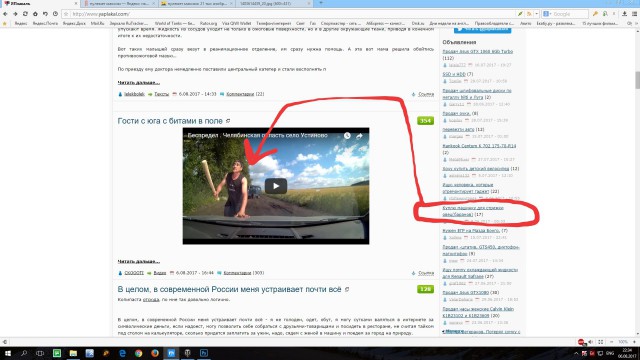Open World of Tanks bookmark
The height and width of the screenshot is (360, 640).
(175, 24)
